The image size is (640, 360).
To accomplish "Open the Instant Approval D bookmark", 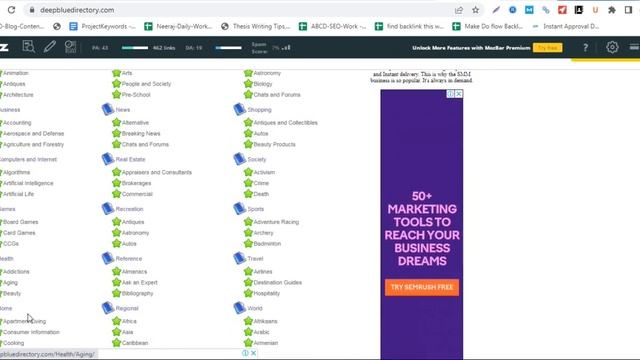I will (565, 26).
